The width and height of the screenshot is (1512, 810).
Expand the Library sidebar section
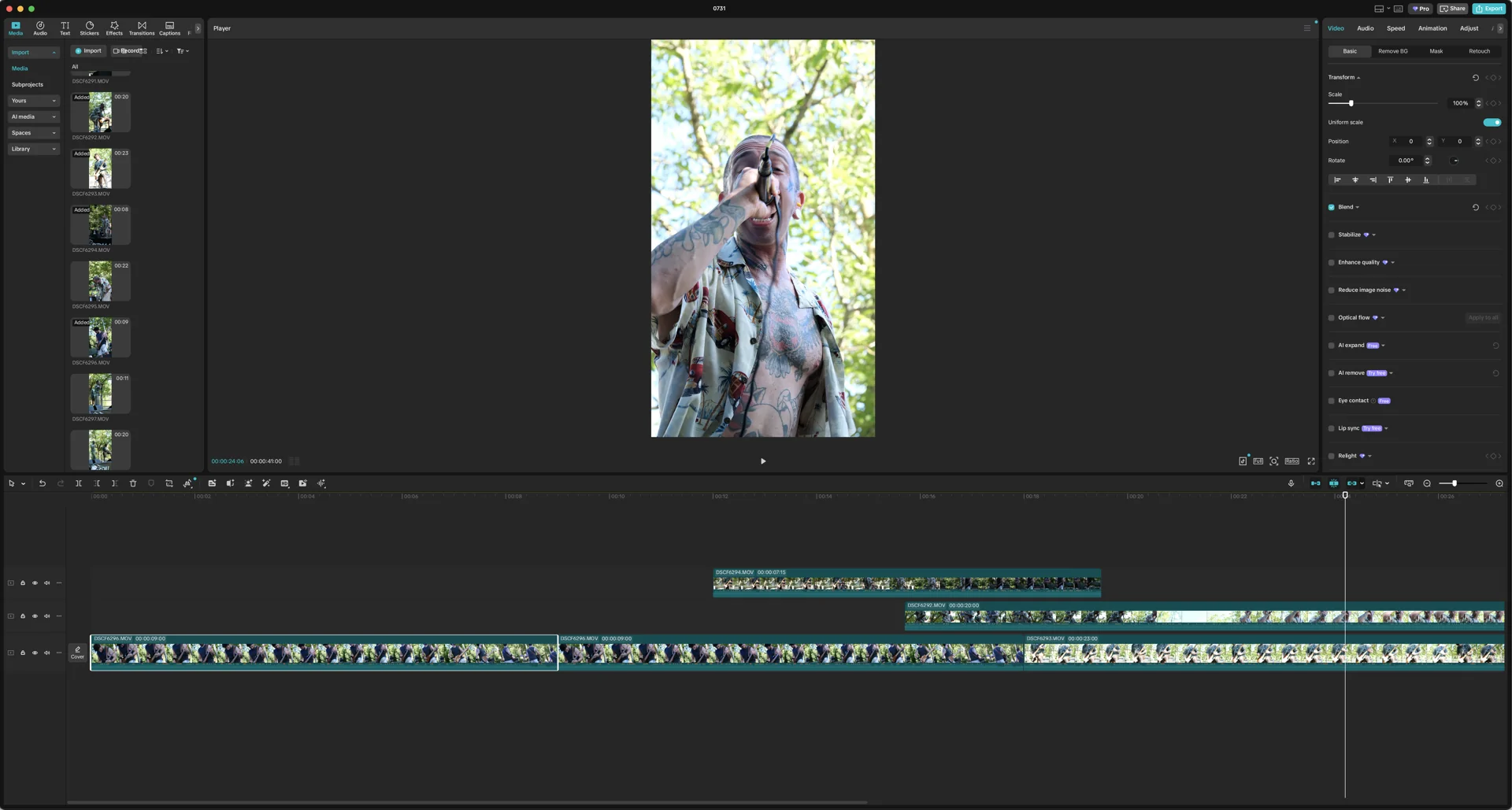point(34,149)
